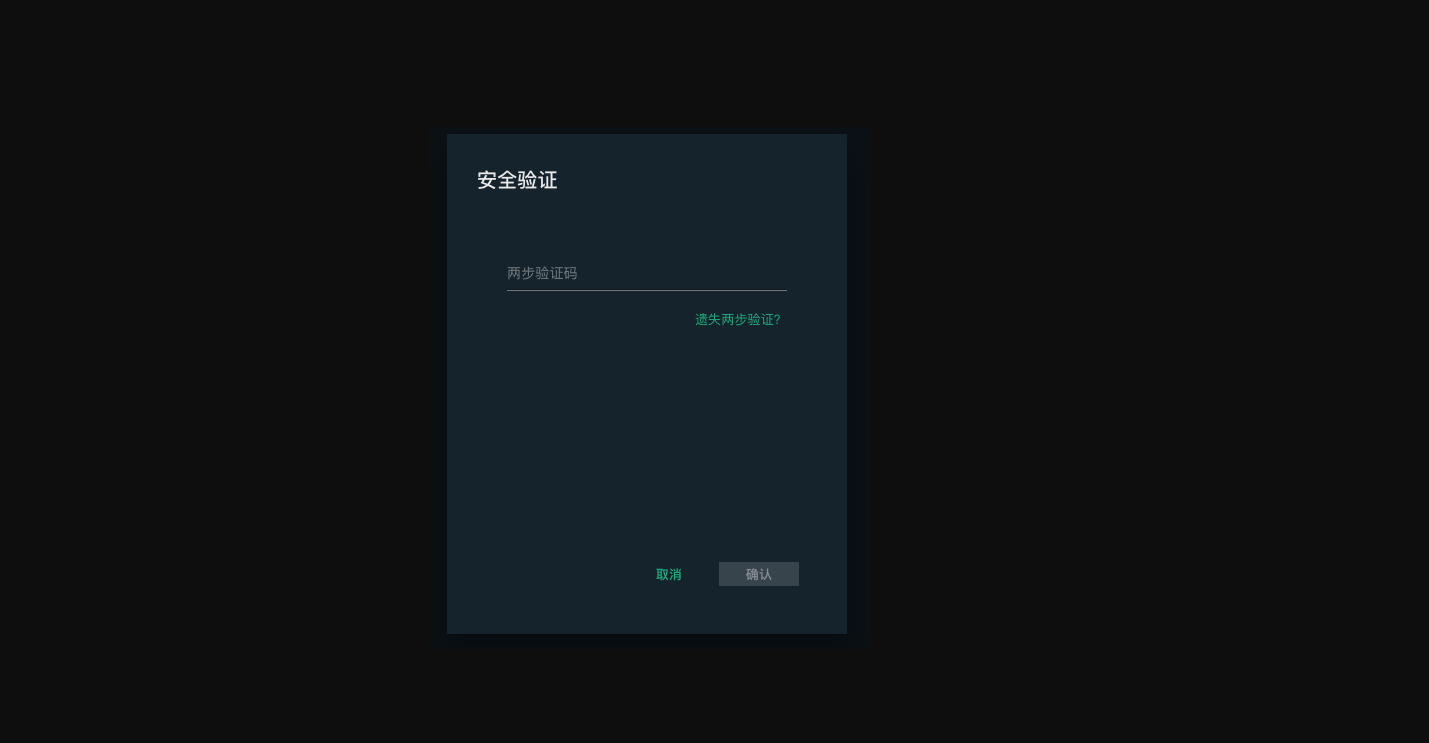Click empty area inside 安全验证 dialog
The image size is (1429, 743).
click(x=646, y=440)
